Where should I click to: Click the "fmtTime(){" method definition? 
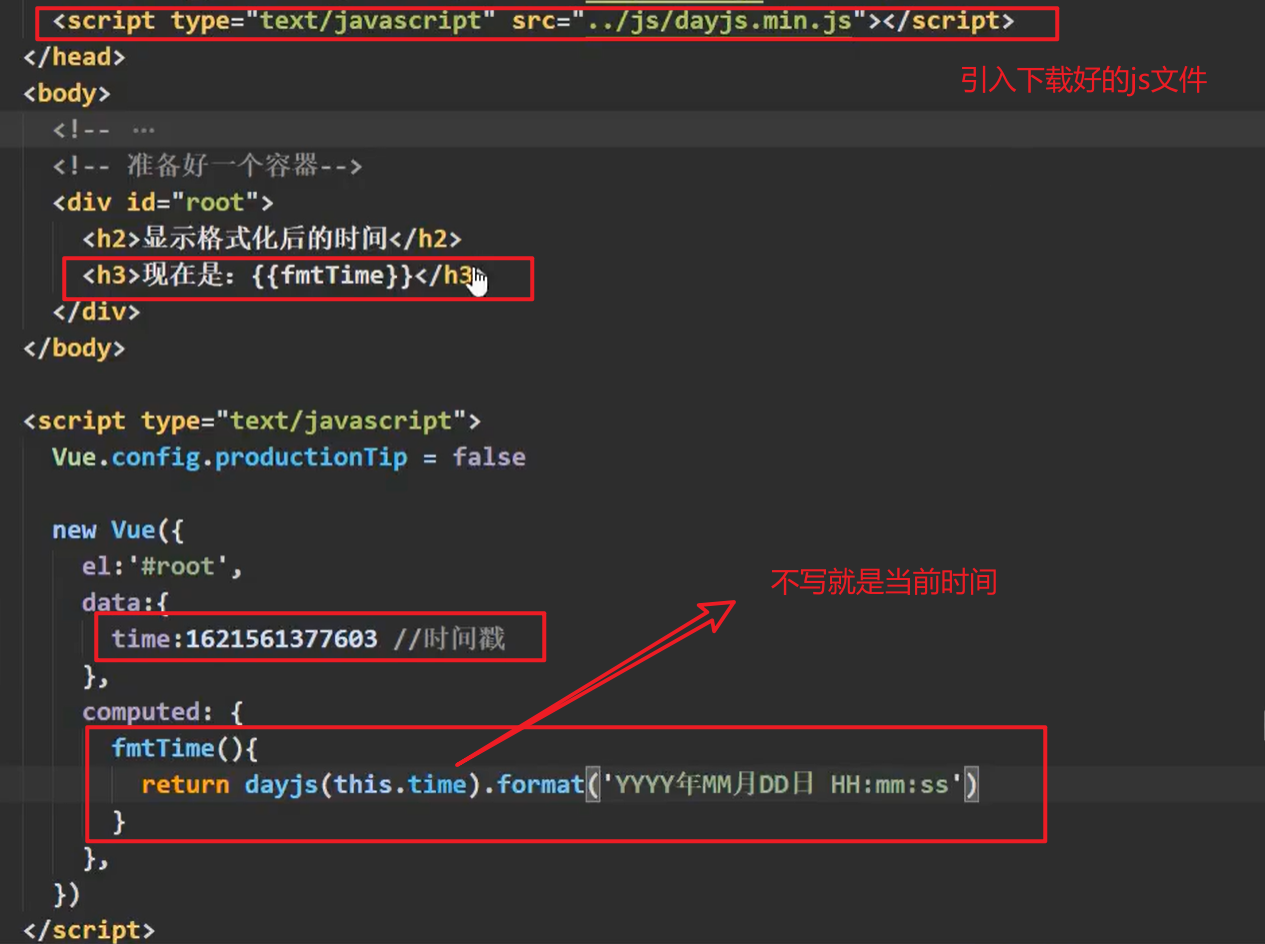point(185,748)
